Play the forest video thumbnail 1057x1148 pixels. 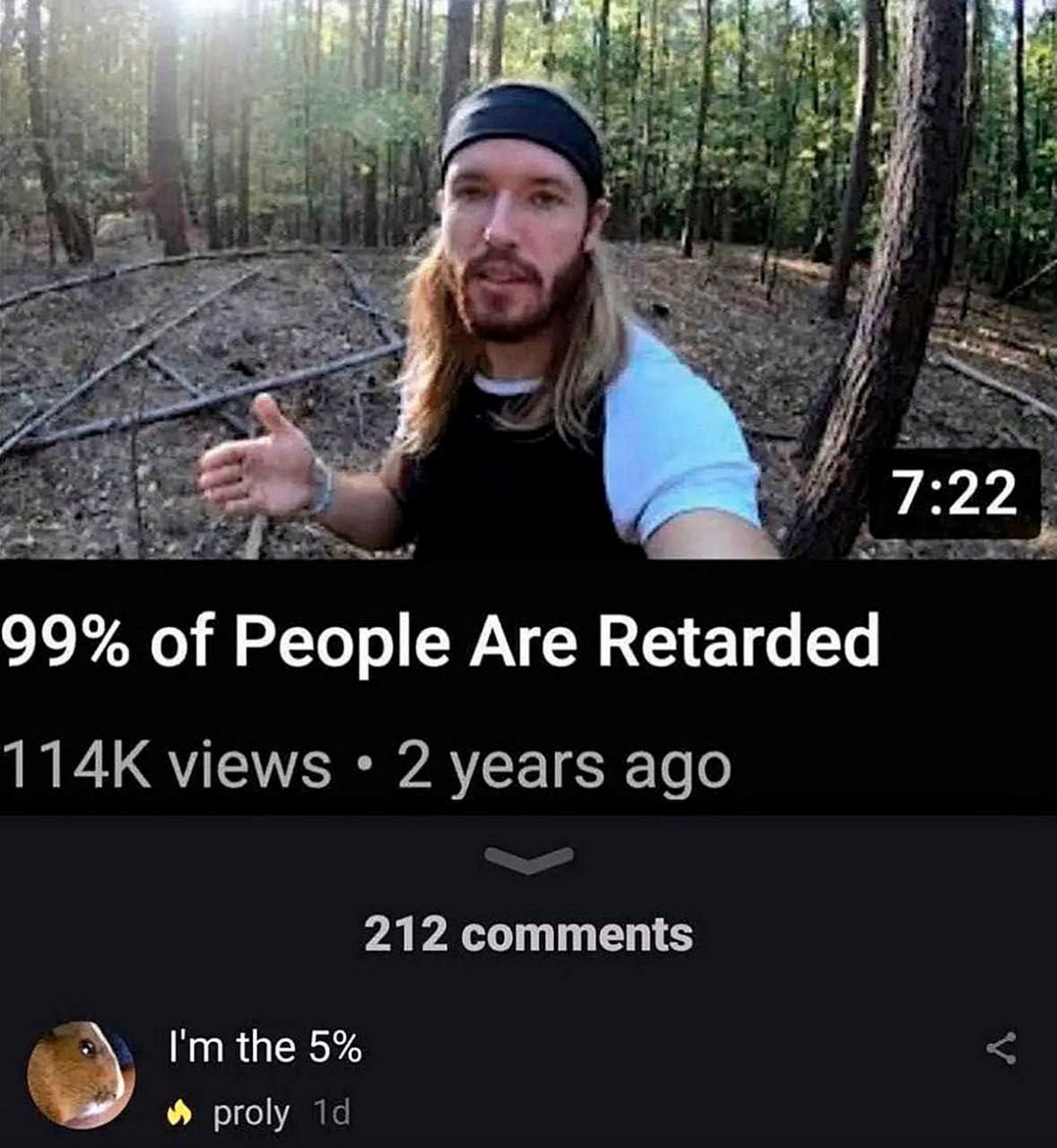tap(528, 279)
